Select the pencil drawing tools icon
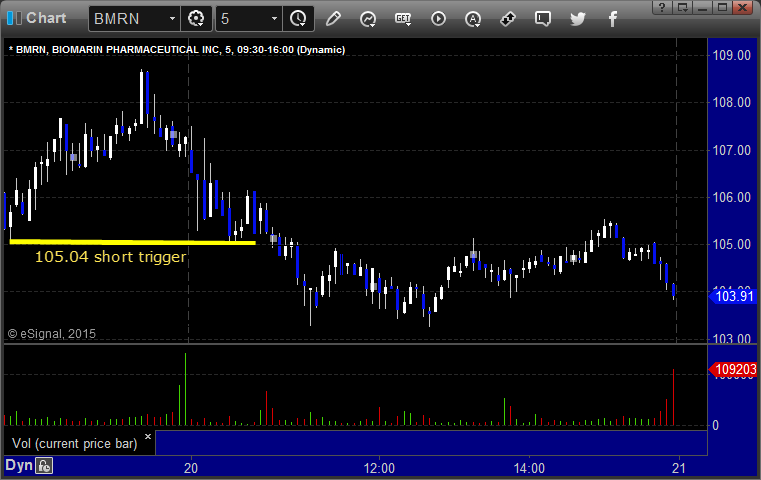This screenshot has width=761, height=480. [333, 19]
